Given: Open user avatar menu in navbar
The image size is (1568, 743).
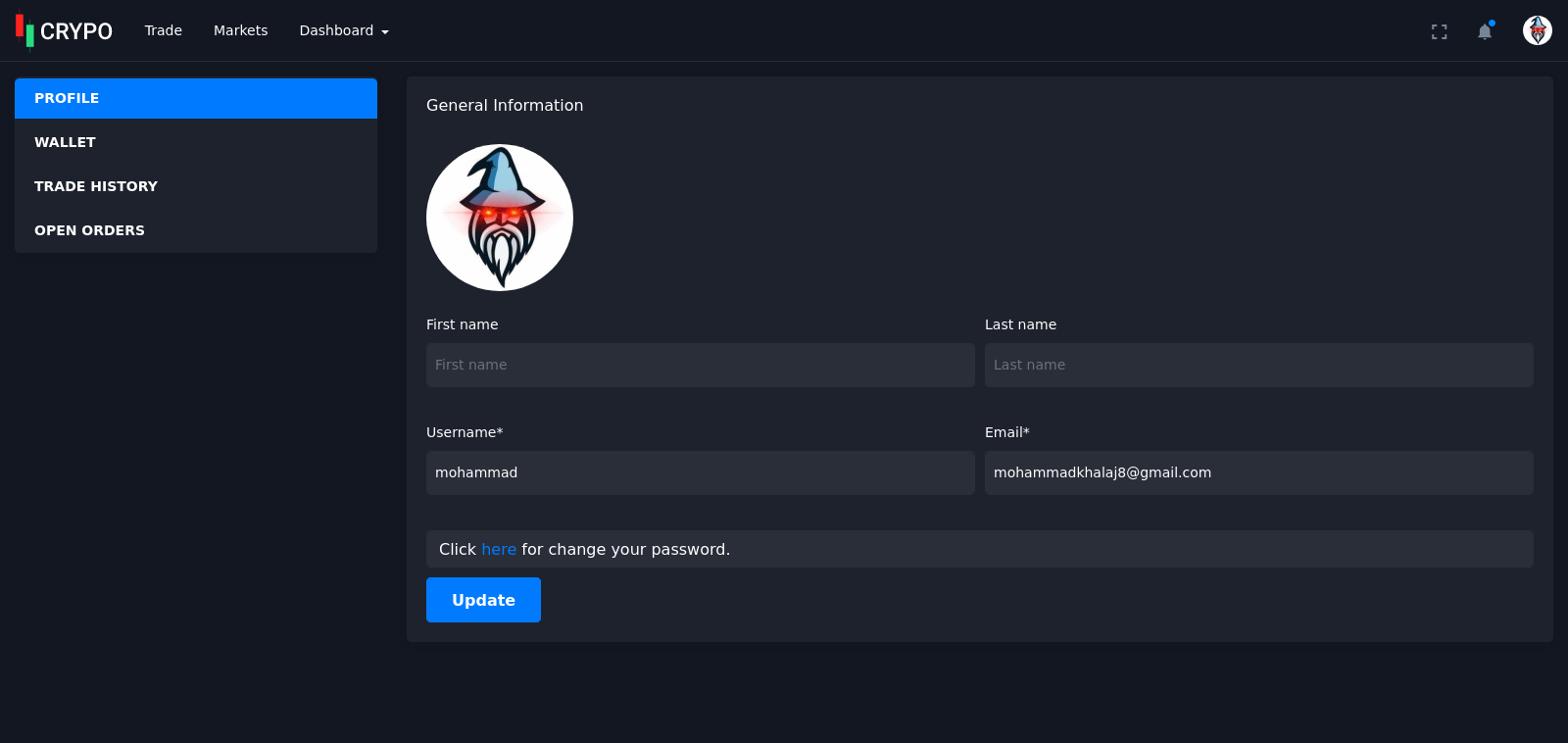Looking at the screenshot, I should (x=1537, y=30).
